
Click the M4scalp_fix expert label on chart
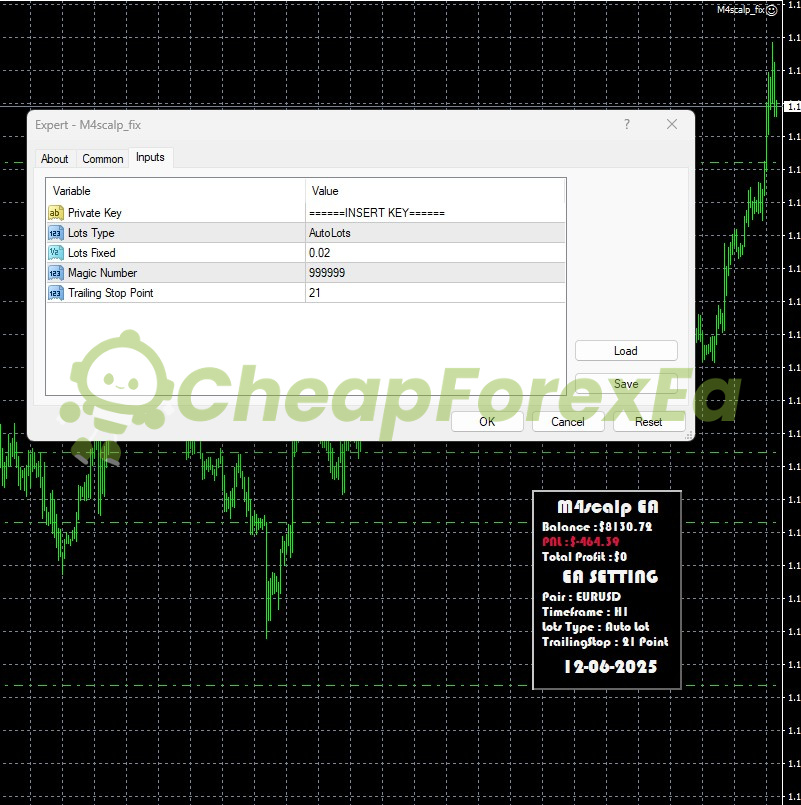pos(740,10)
